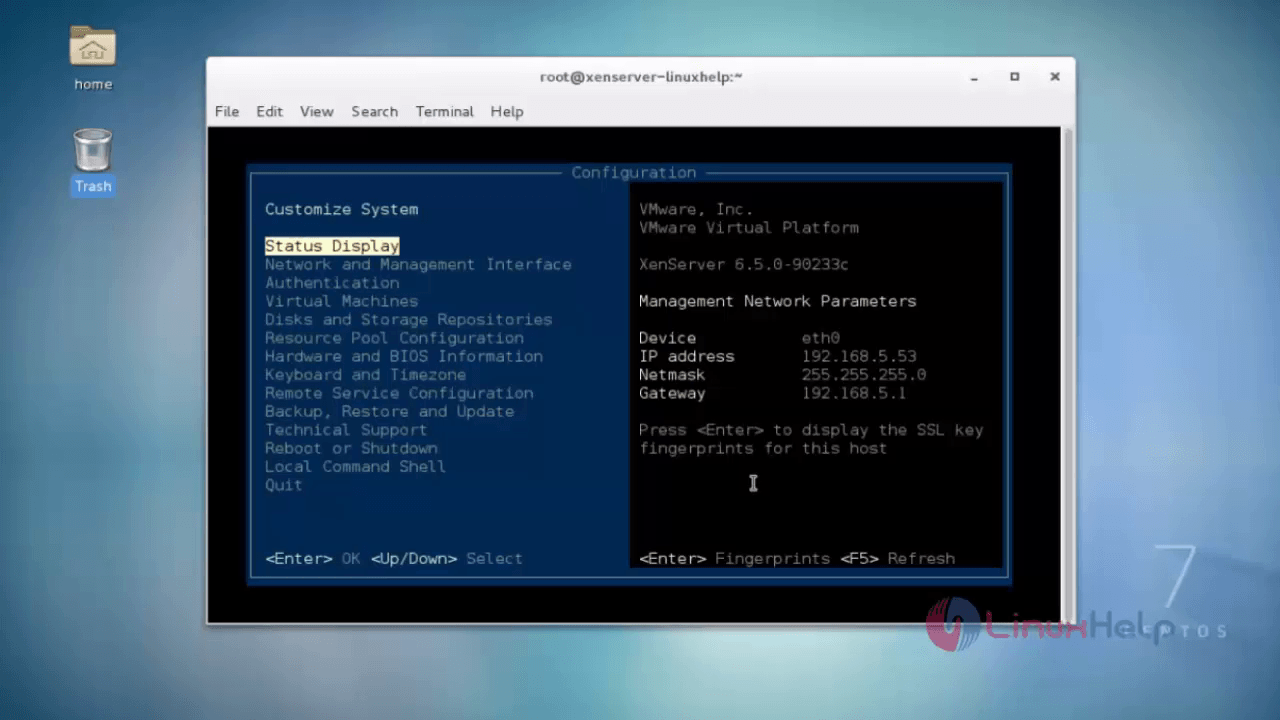Open the Terminal menu
The image size is (1280, 720).
coord(445,111)
